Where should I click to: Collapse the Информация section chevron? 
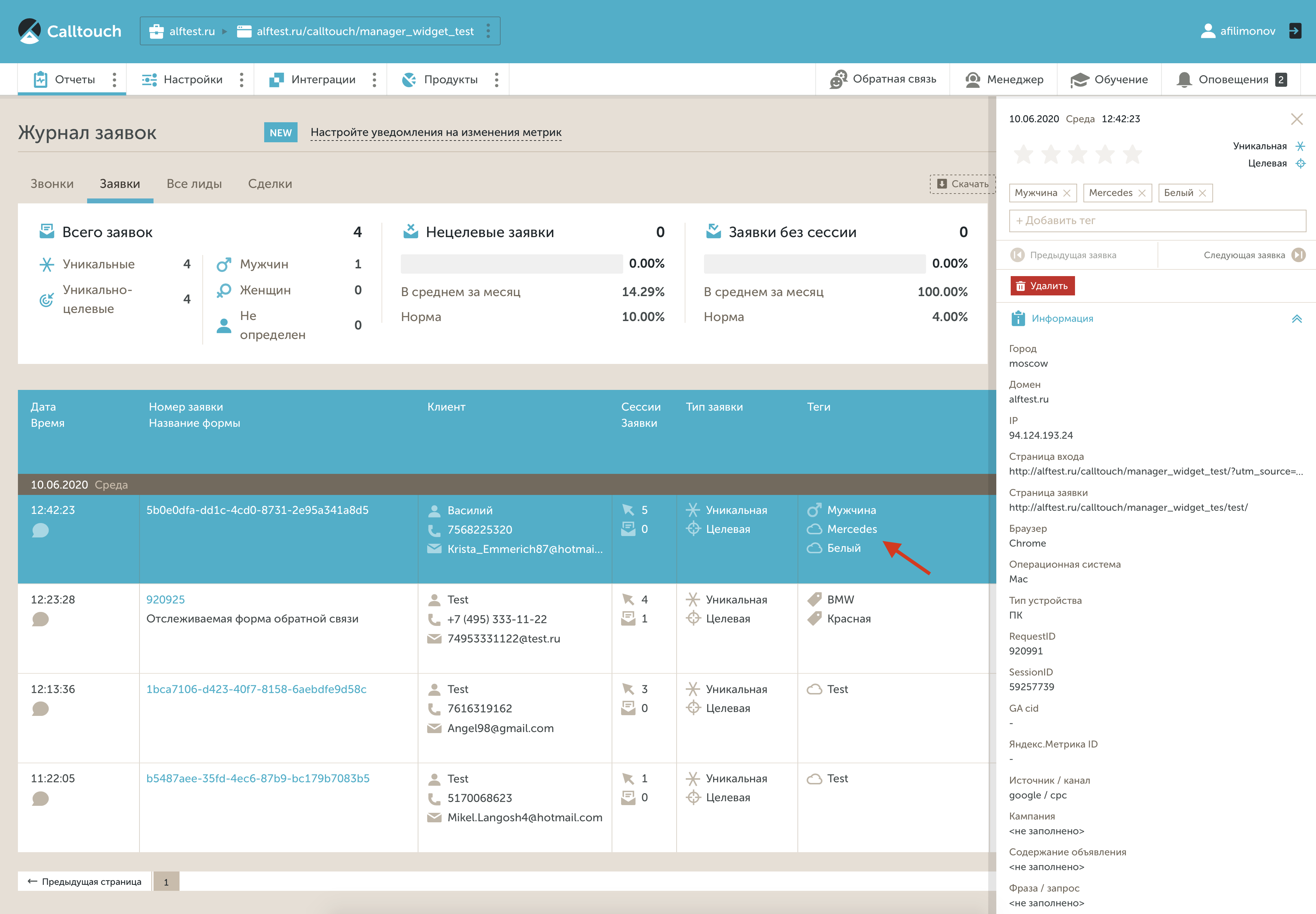coord(1297,318)
